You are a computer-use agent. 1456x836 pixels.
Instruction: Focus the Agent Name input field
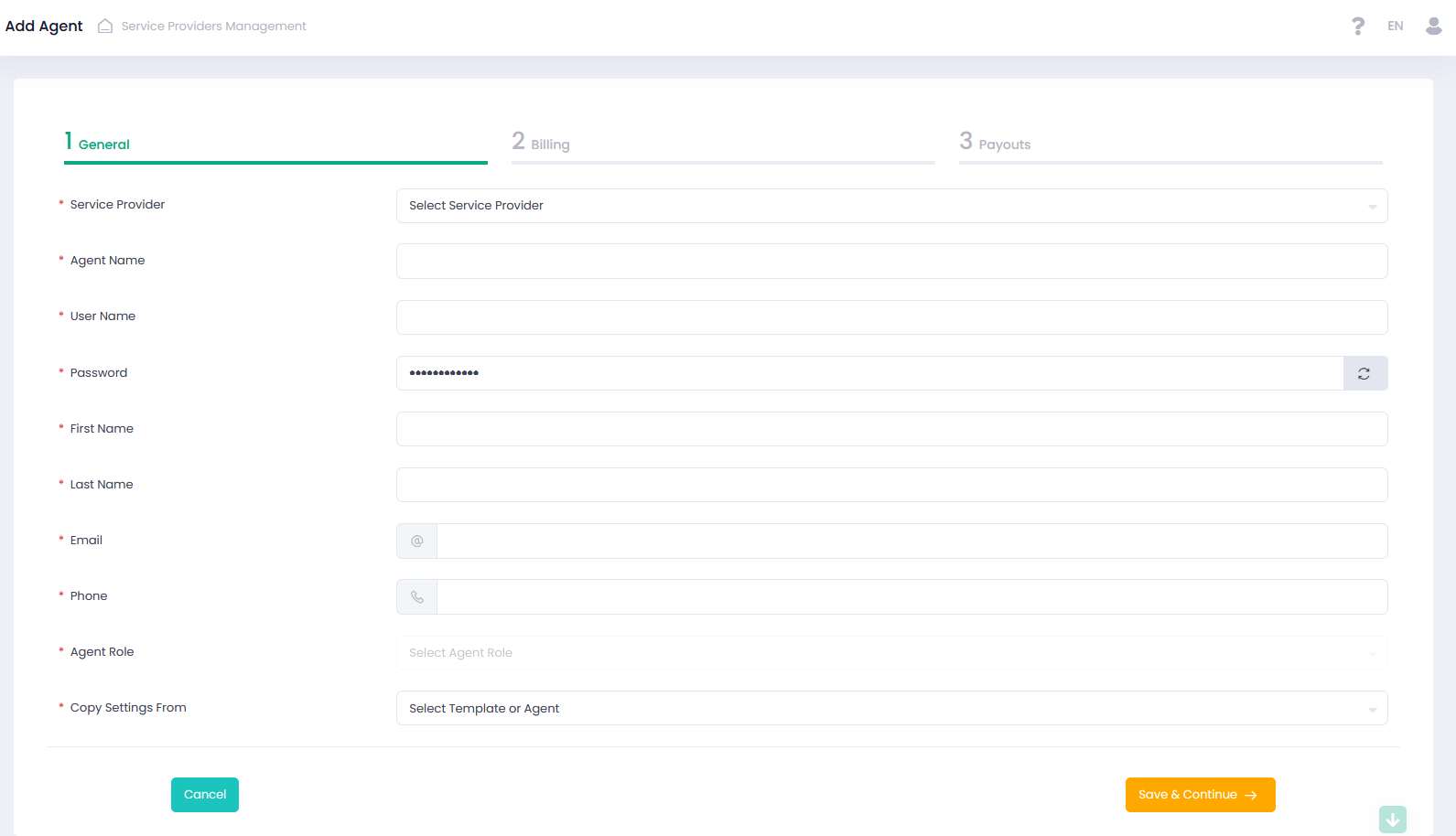[x=891, y=262]
